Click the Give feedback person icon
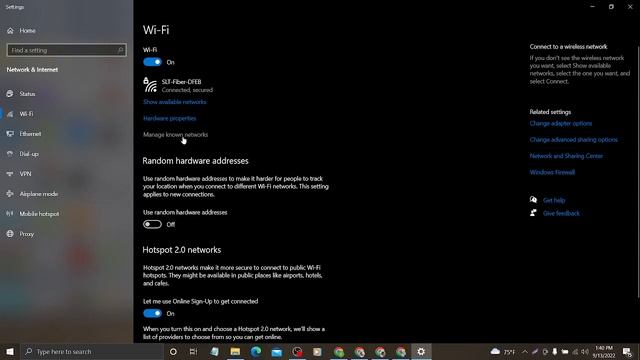 point(533,213)
